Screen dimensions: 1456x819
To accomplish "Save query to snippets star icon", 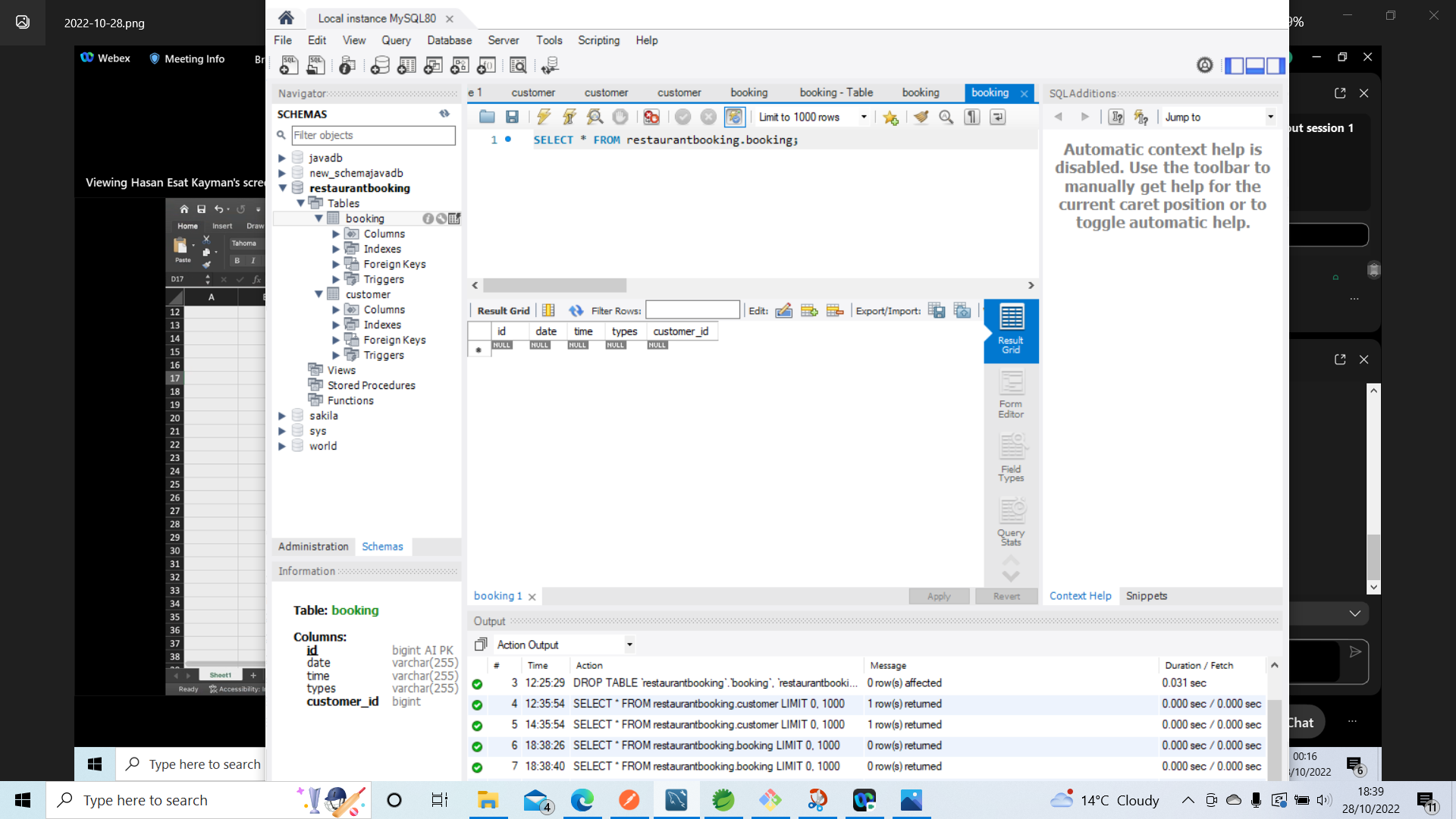I will [x=891, y=117].
